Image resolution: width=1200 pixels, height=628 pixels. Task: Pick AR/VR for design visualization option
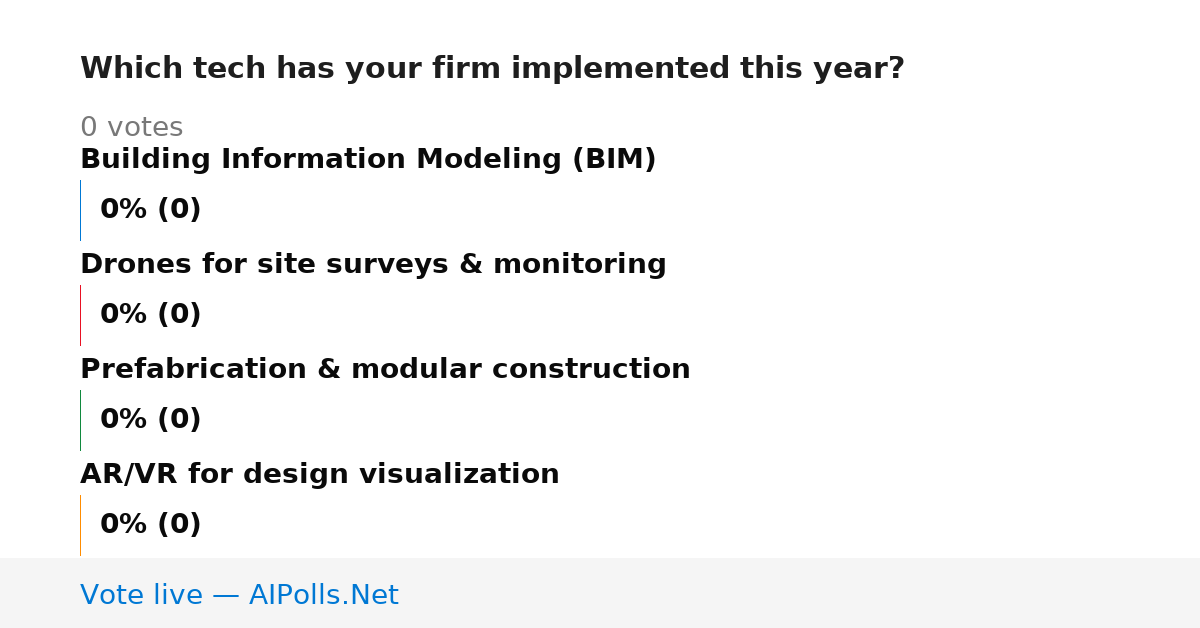(x=320, y=475)
